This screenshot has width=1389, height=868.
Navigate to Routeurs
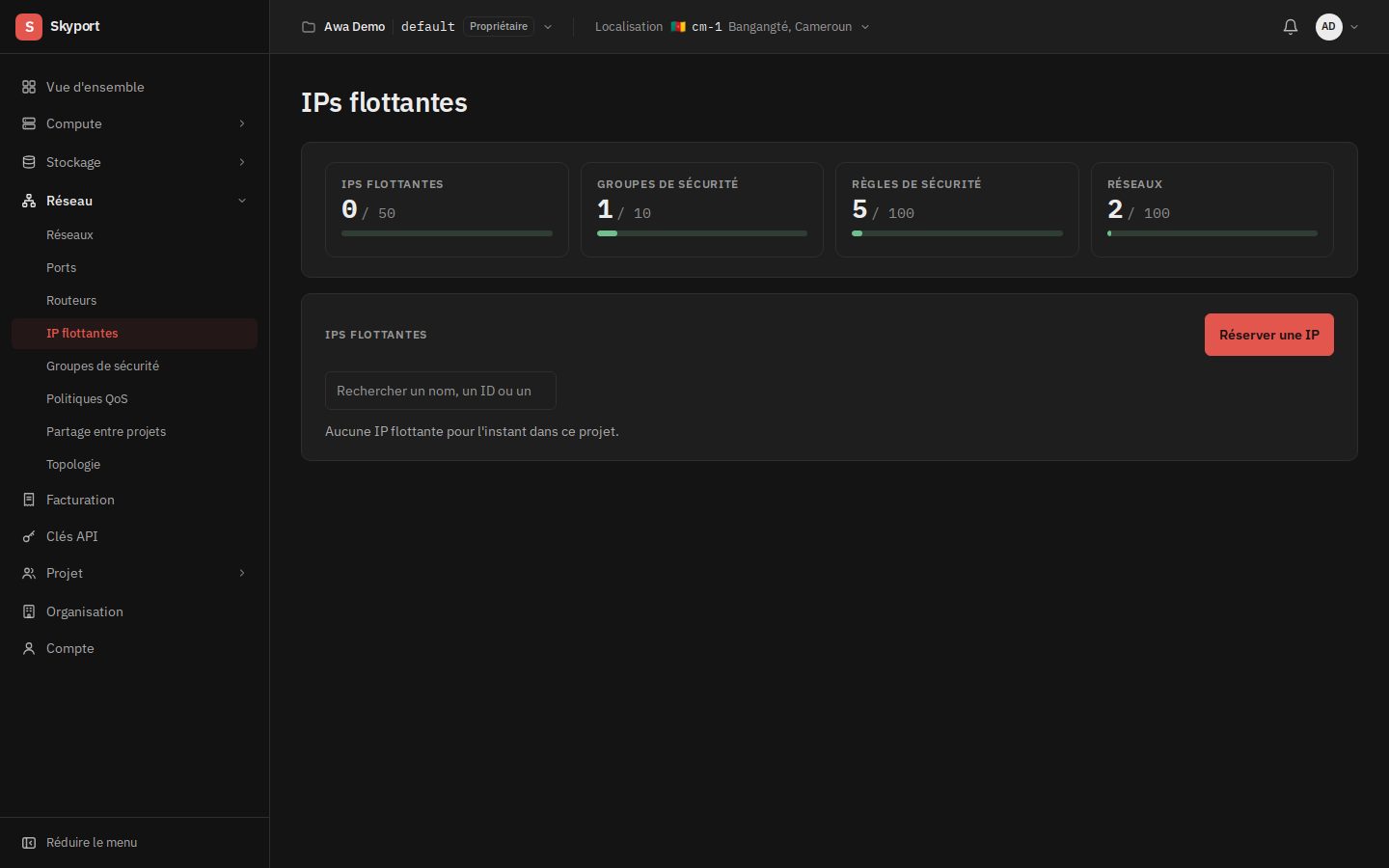pyautogui.click(x=134, y=300)
